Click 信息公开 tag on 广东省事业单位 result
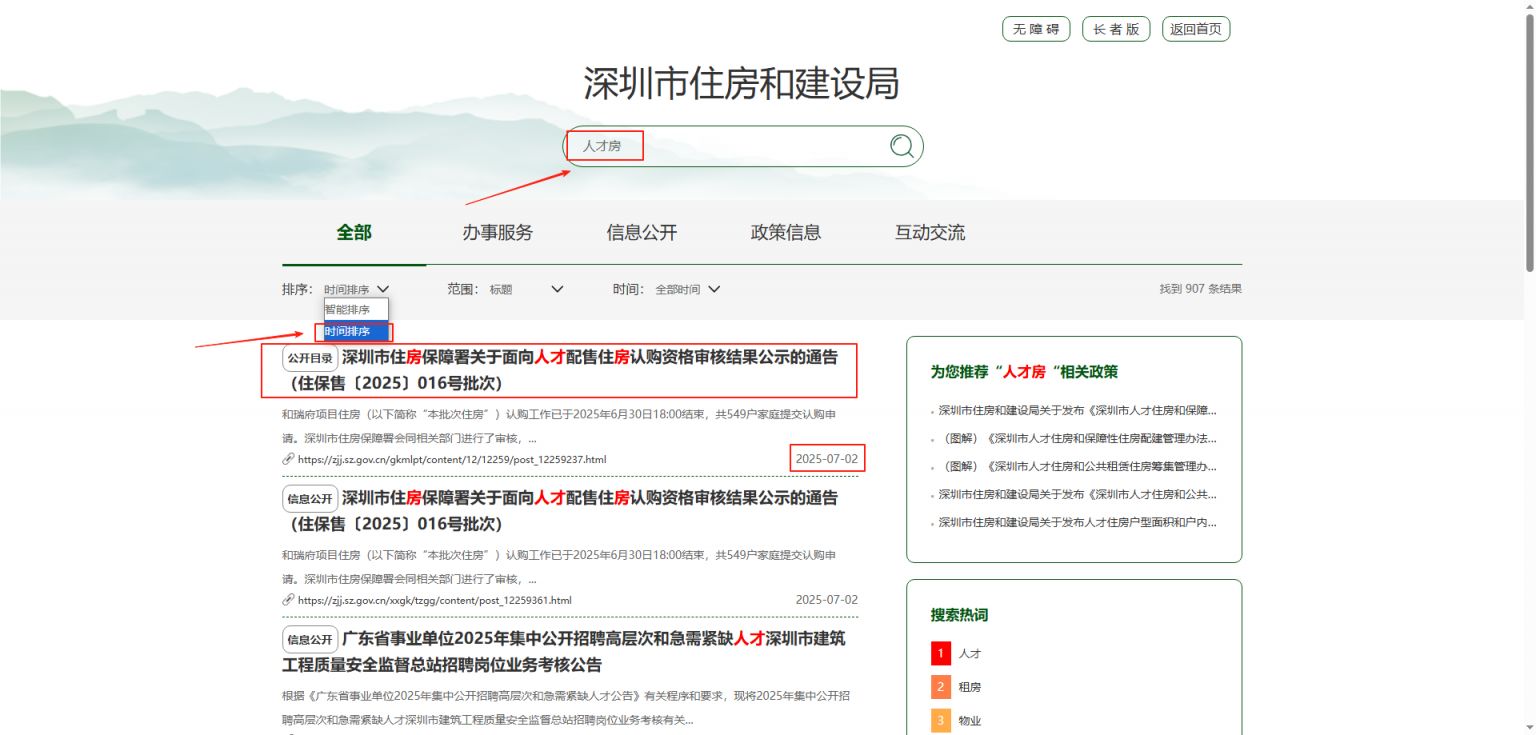The image size is (1536, 735). tap(310, 639)
